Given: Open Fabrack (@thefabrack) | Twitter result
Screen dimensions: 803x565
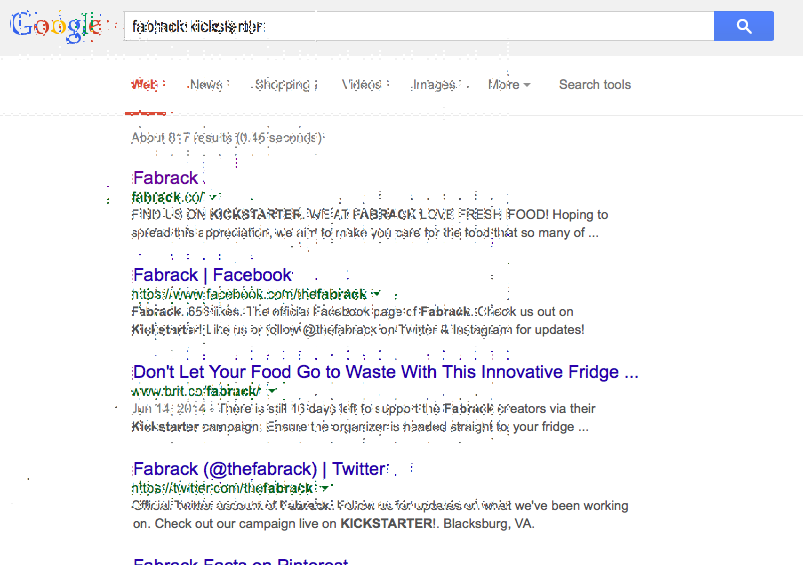Looking at the screenshot, I should [259, 469].
